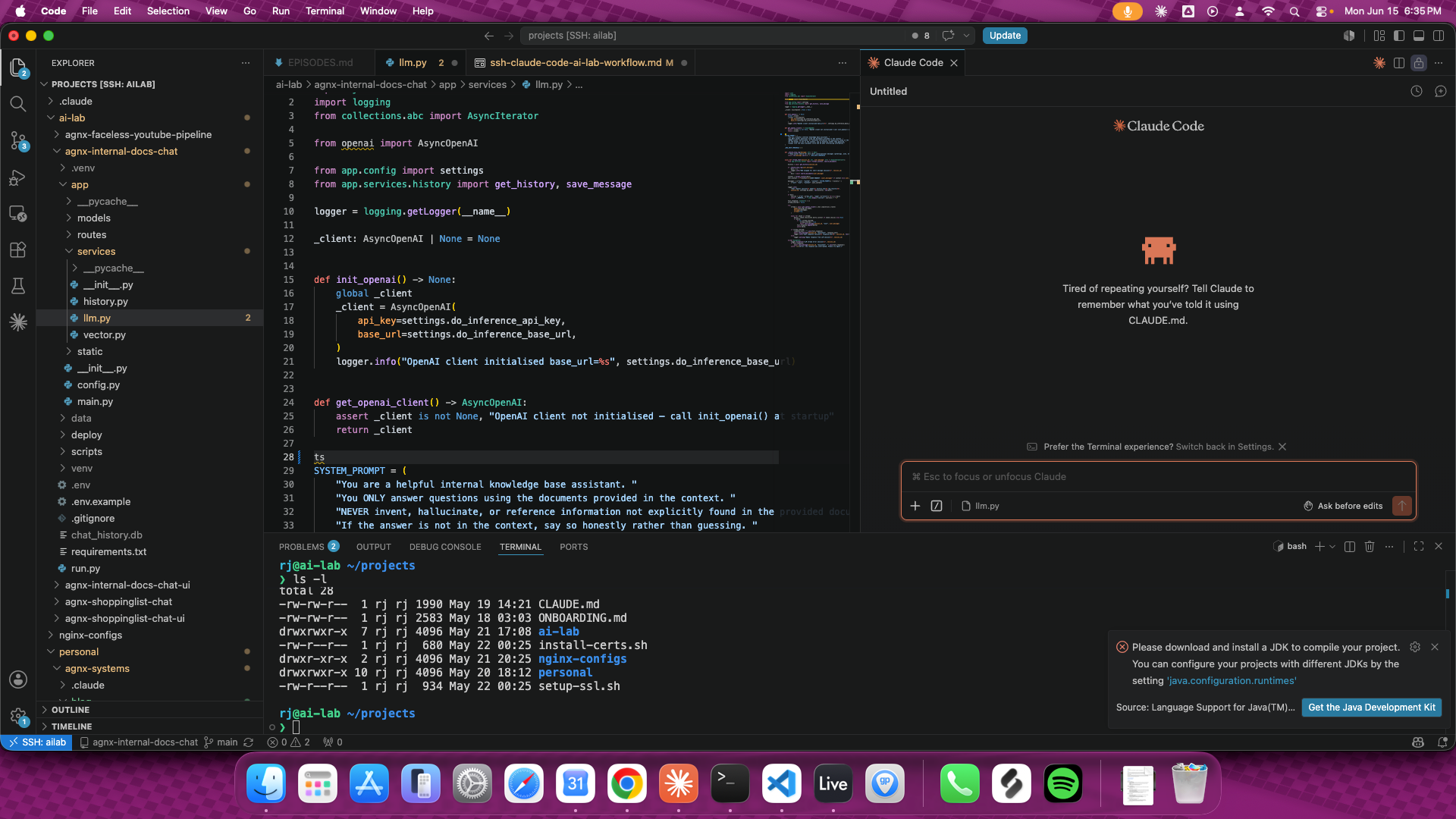Split the terminal panel
Image resolution: width=1456 pixels, height=819 pixels.
coord(1350,546)
